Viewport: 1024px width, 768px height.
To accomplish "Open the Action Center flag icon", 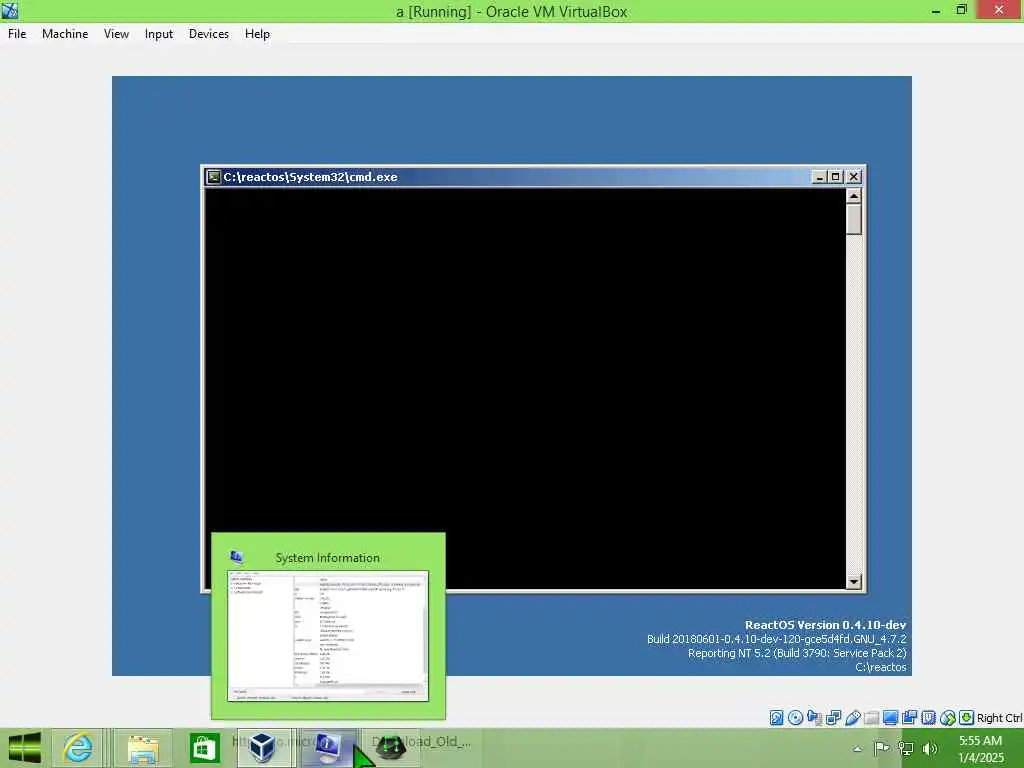I will [881, 748].
